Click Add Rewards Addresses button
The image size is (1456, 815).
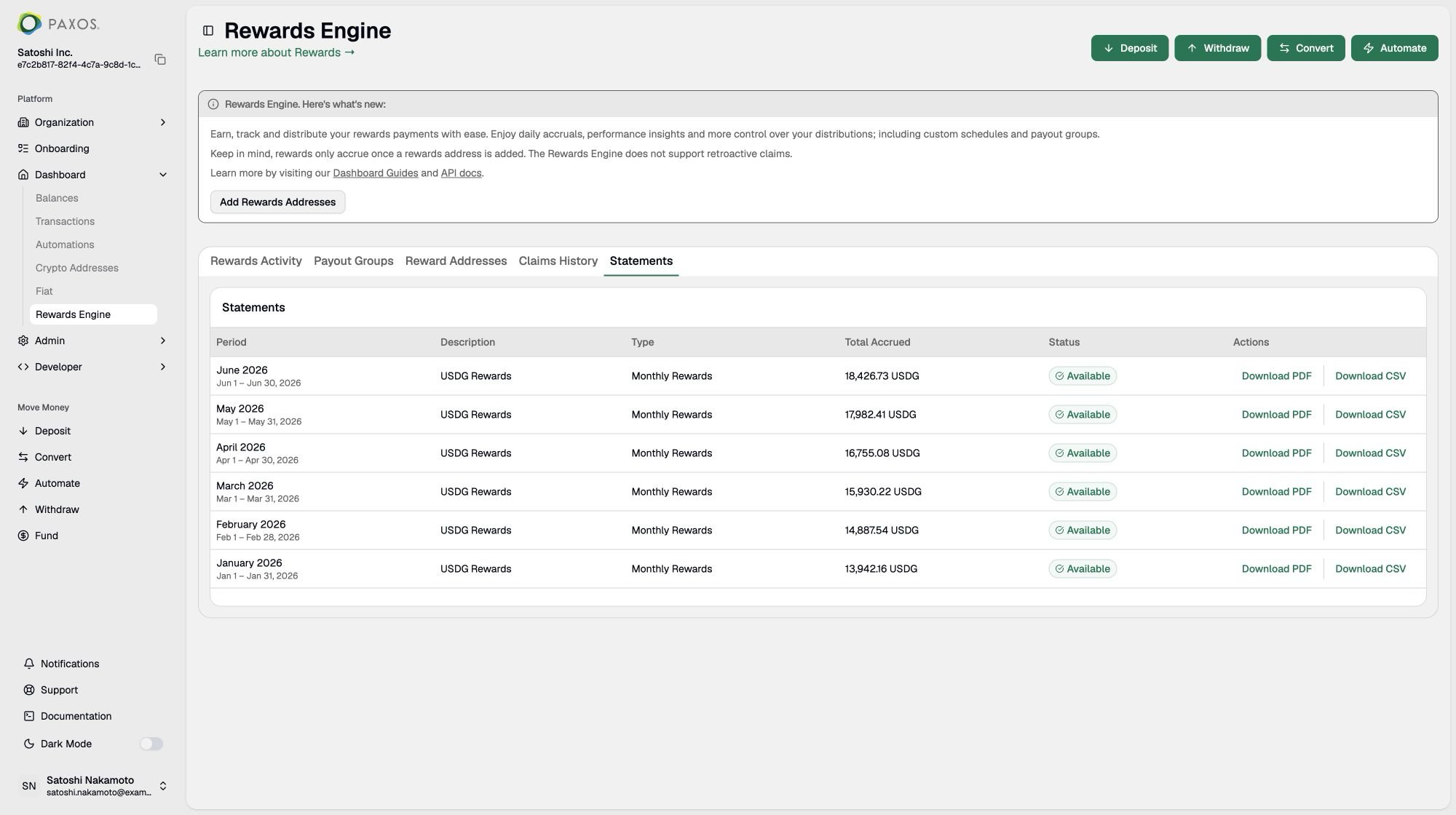click(x=277, y=202)
